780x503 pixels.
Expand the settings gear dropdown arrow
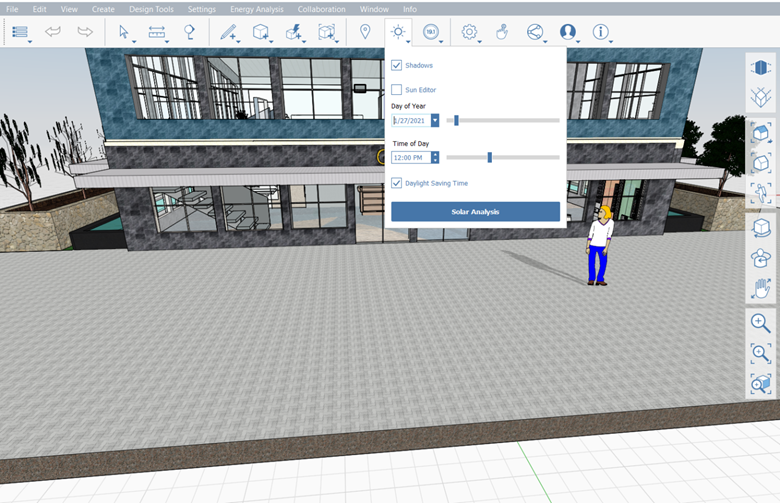coord(480,41)
